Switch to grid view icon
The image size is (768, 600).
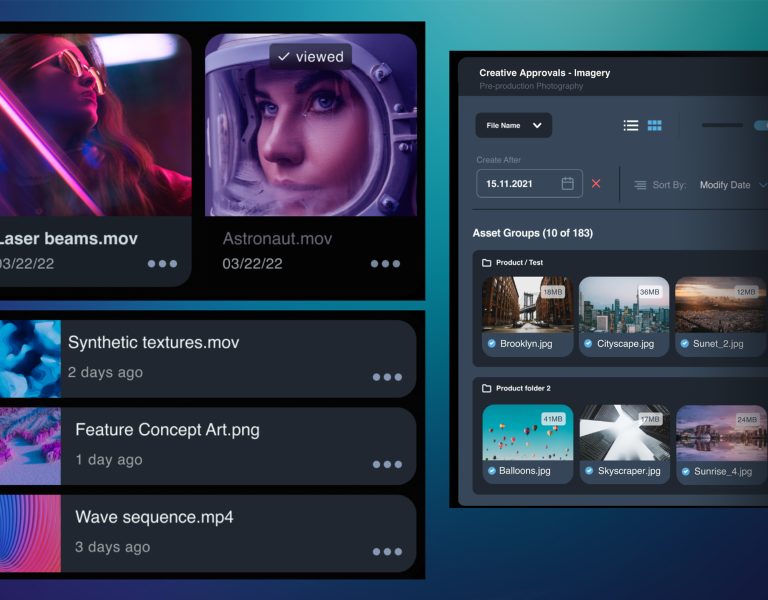pyautogui.click(x=655, y=126)
